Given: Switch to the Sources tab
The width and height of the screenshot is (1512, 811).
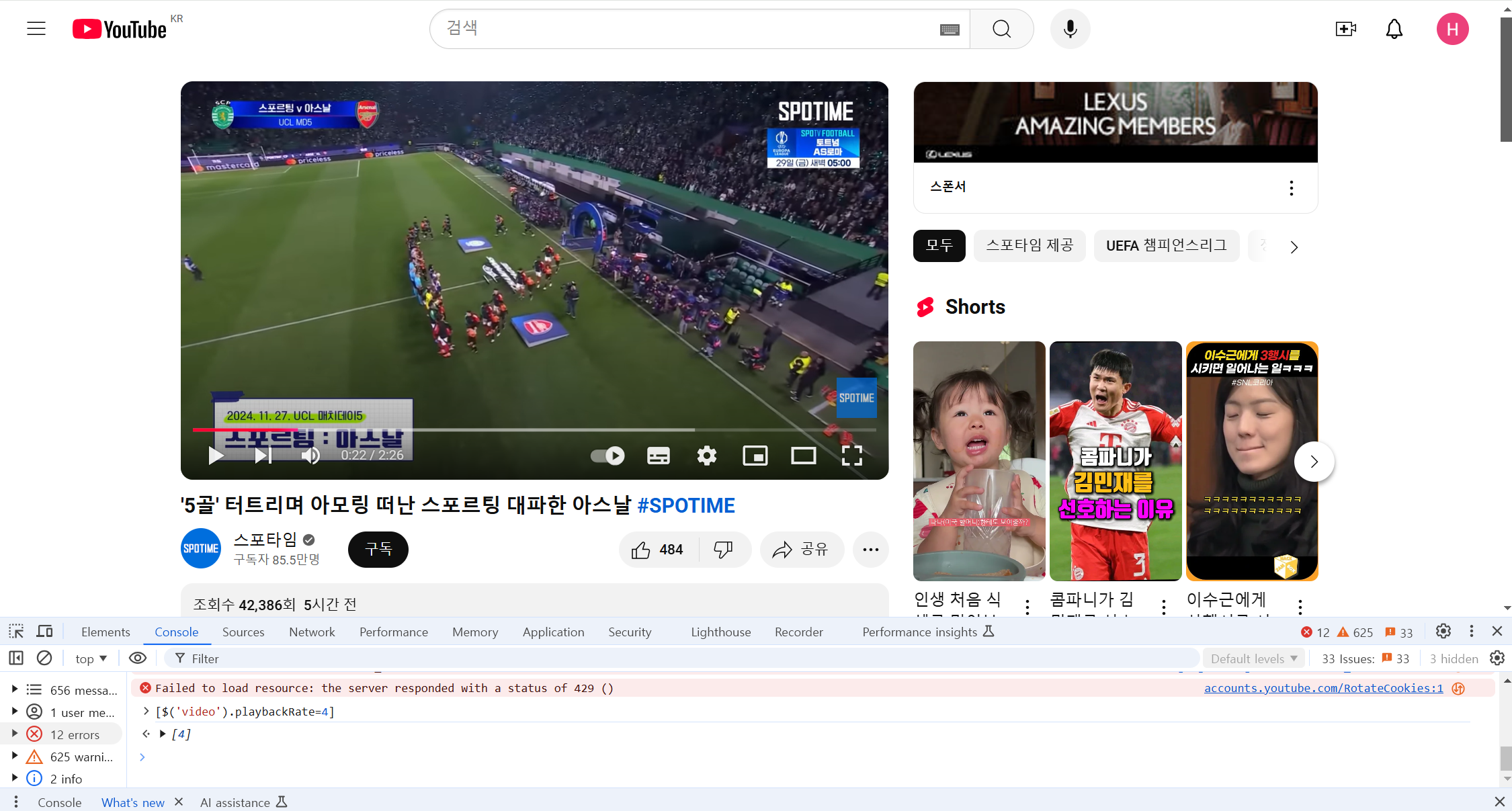Looking at the screenshot, I should [243, 632].
